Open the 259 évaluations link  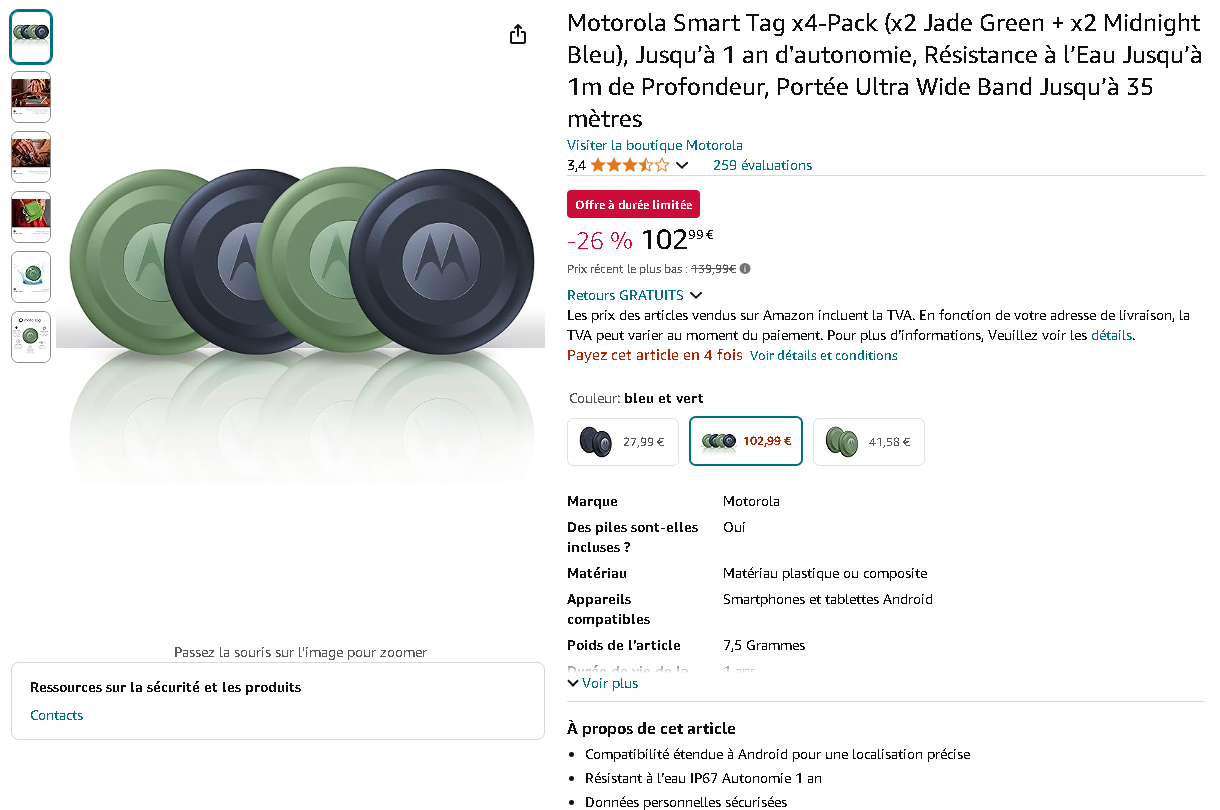(x=762, y=165)
